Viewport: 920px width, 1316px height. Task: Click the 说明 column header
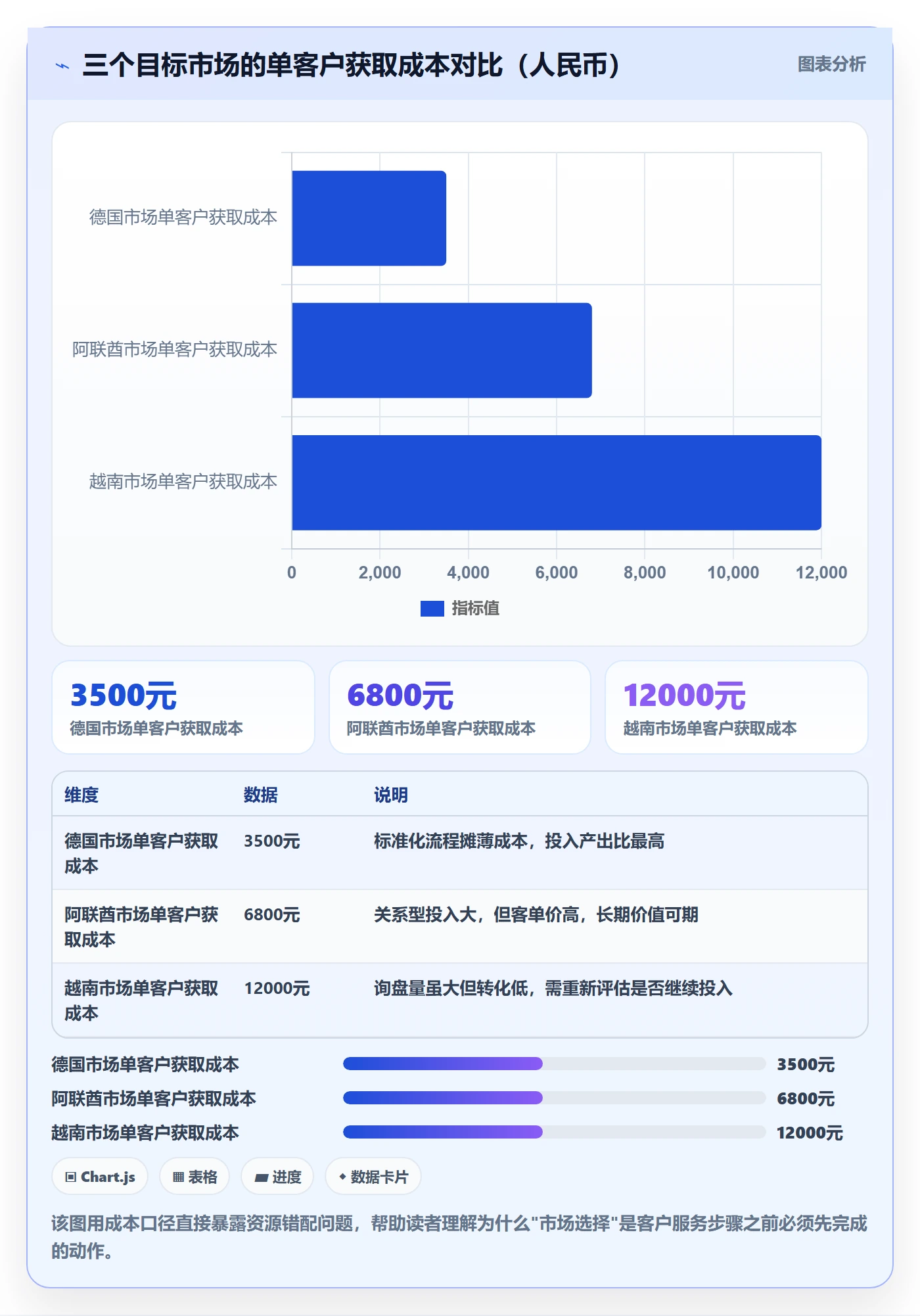pos(391,795)
